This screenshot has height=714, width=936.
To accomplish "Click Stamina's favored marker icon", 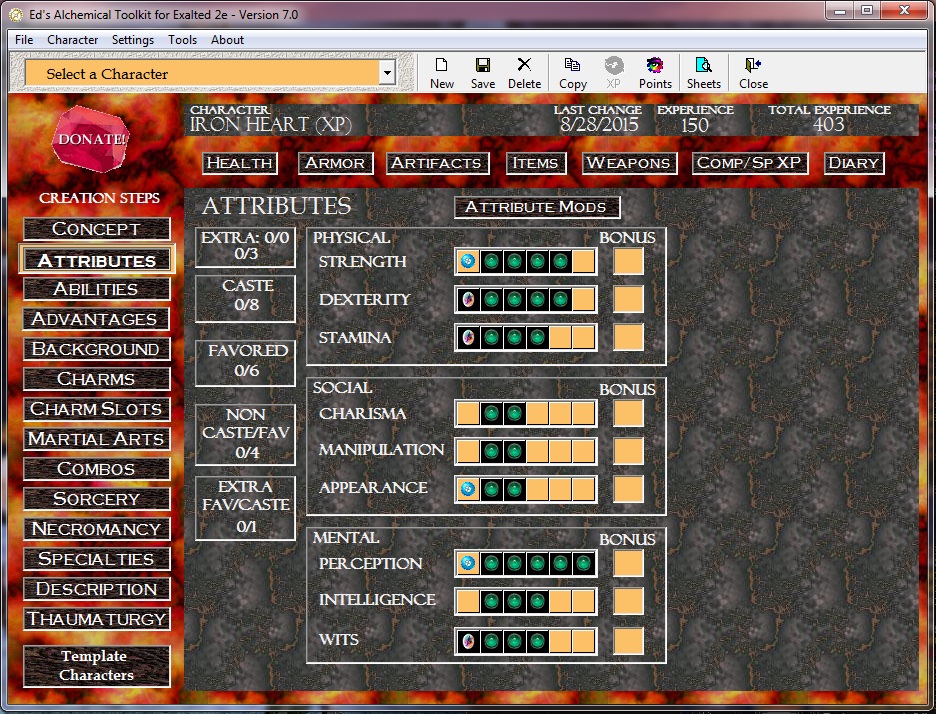I will click(468, 337).
